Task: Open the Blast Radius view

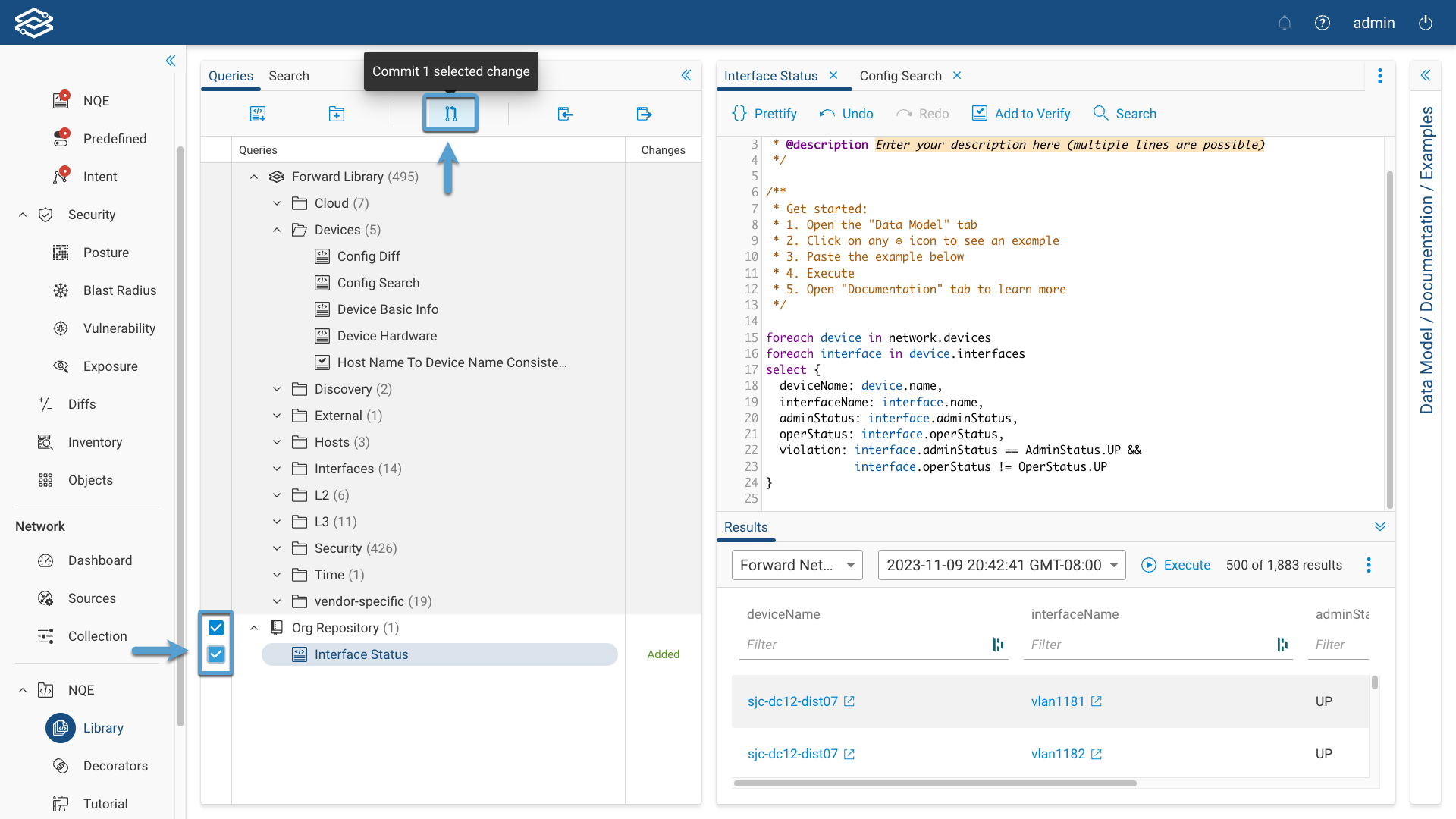Action: (x=118, y=290)
